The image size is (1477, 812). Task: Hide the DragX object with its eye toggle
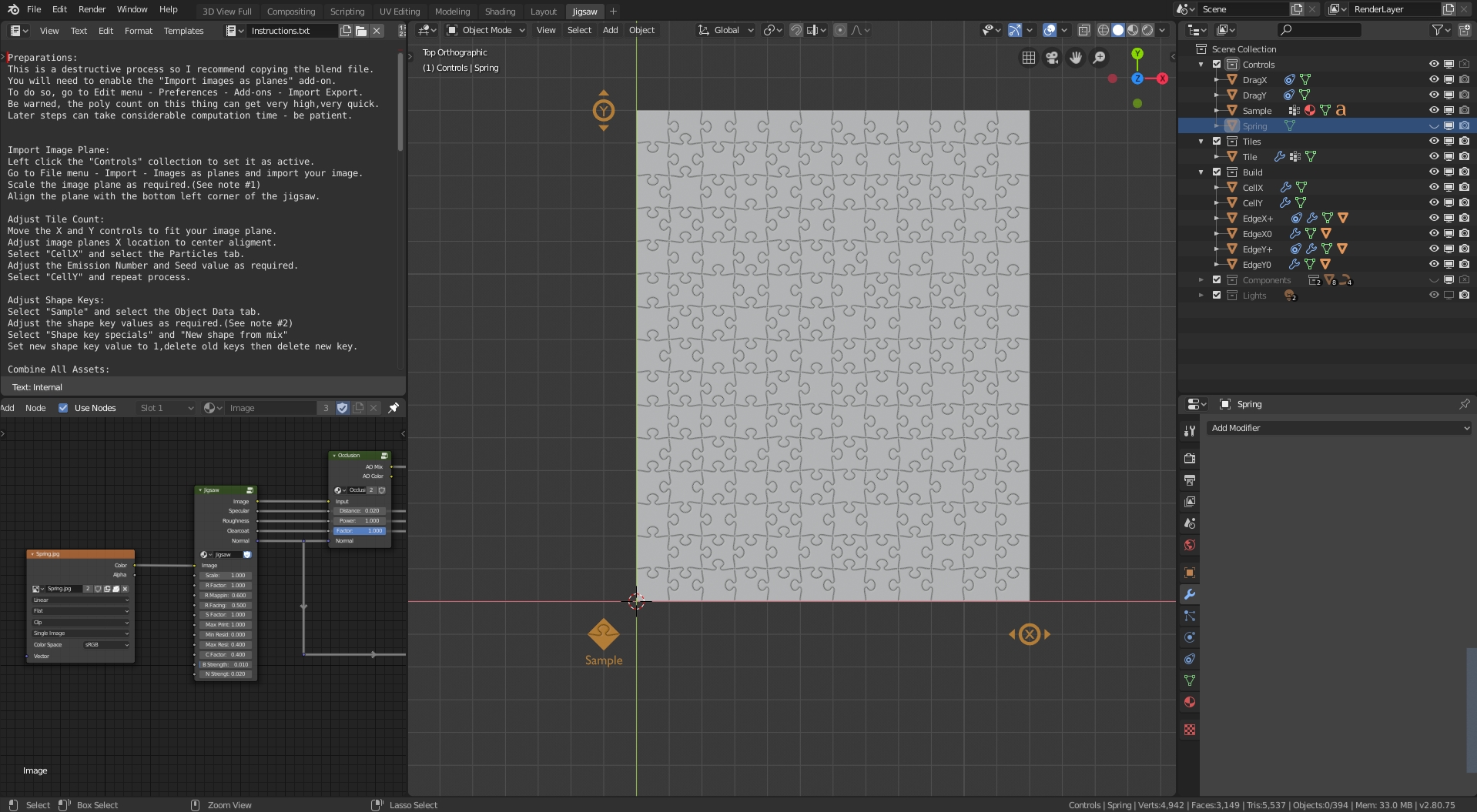[x=1434, y=79]
